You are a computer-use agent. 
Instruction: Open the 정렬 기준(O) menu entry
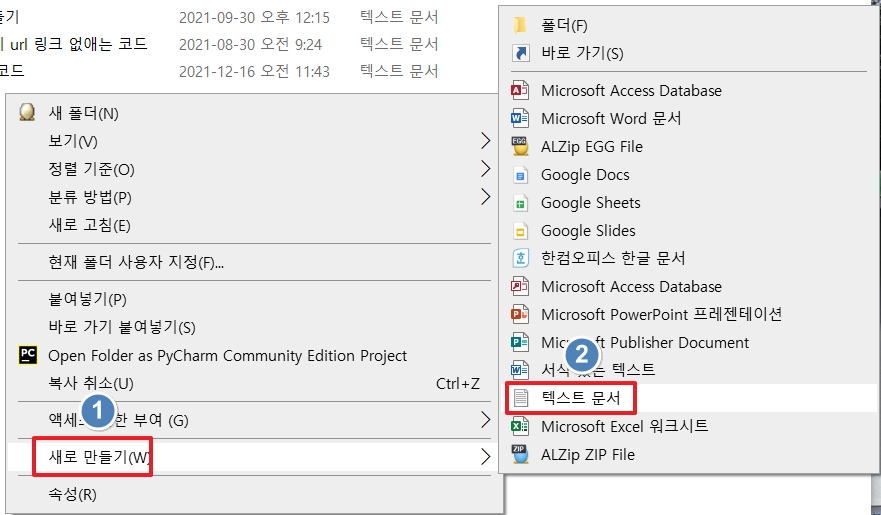click(91, 169)
